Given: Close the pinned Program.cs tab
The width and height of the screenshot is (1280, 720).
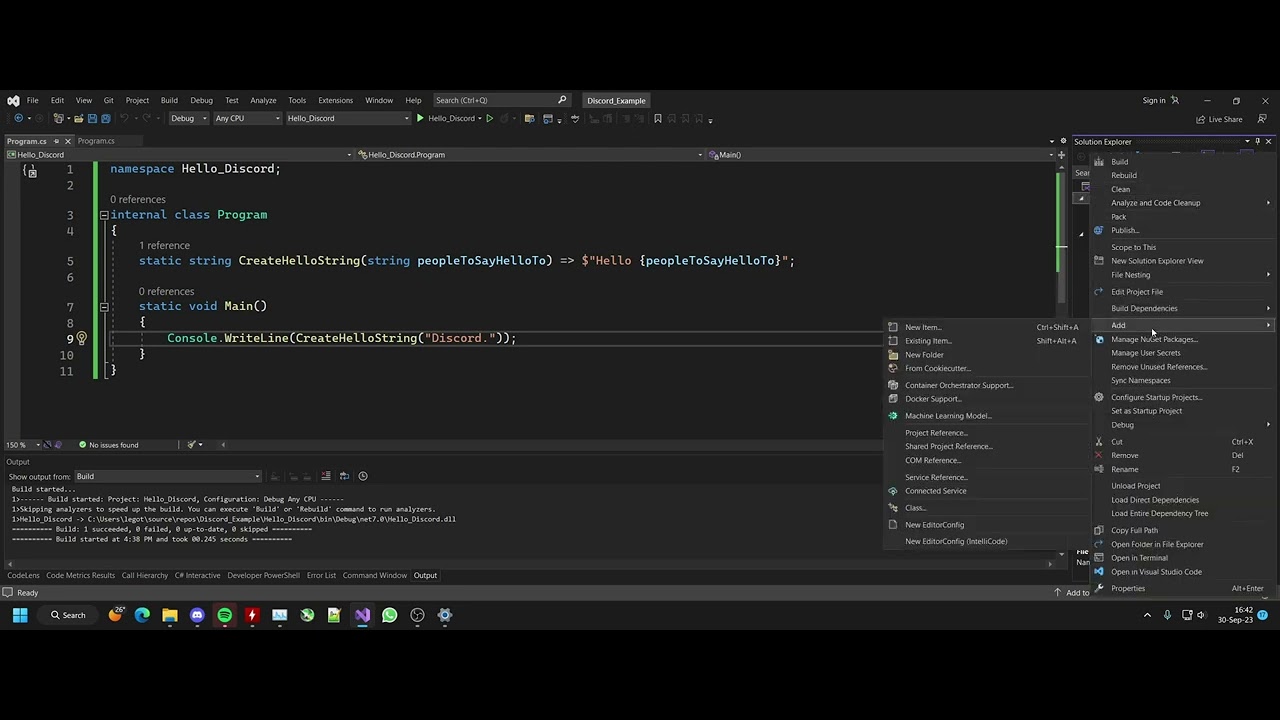Looking at the screenshot, I should click(x=67, y=141).
